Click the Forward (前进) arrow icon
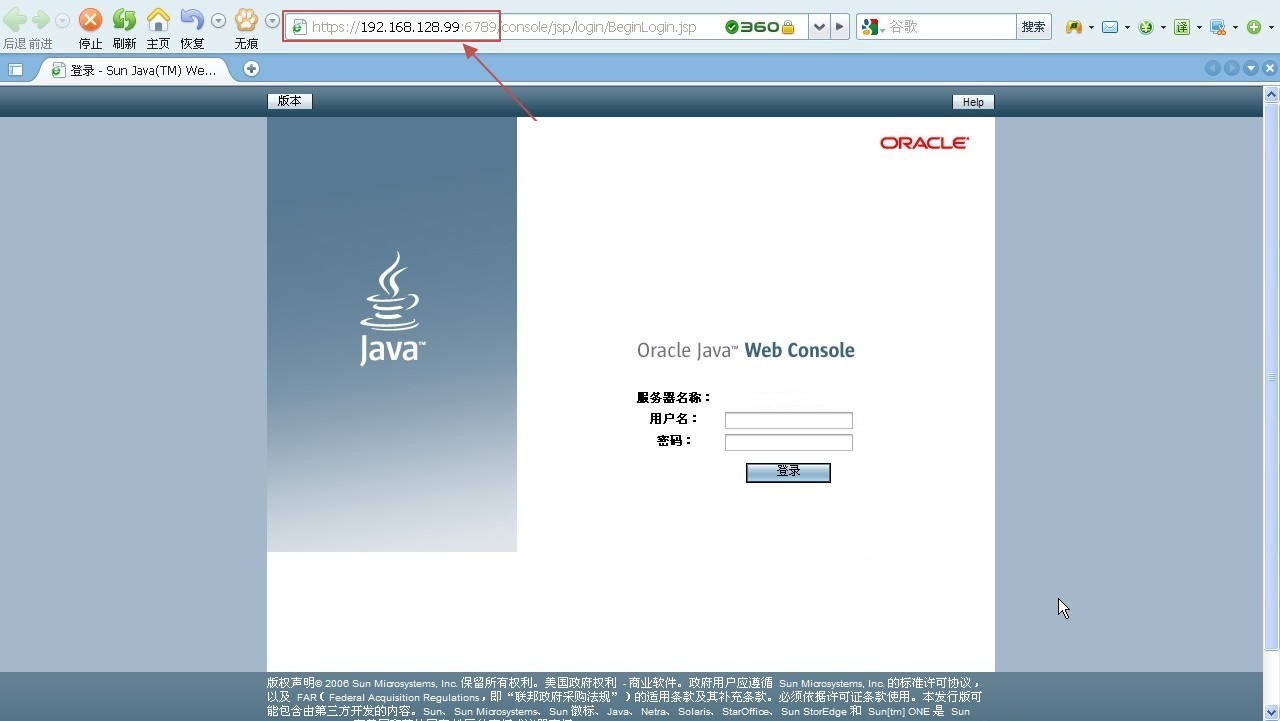The width and height of the screenshot is (1280, 721). pyautogui.click(x=40, y=20)
